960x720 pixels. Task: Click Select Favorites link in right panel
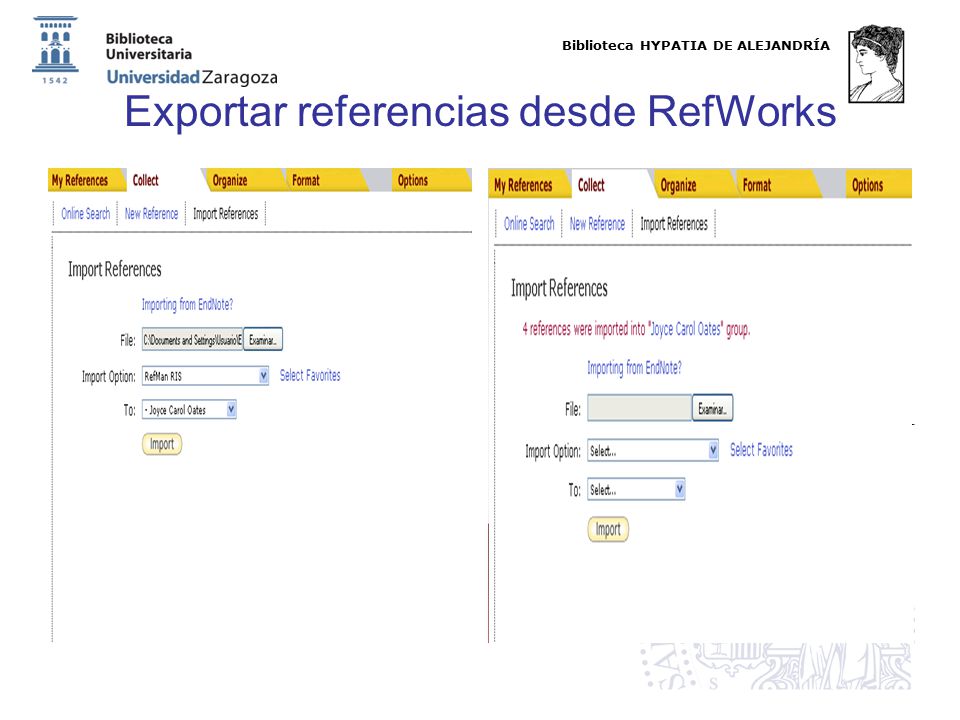tap(761, 450)
